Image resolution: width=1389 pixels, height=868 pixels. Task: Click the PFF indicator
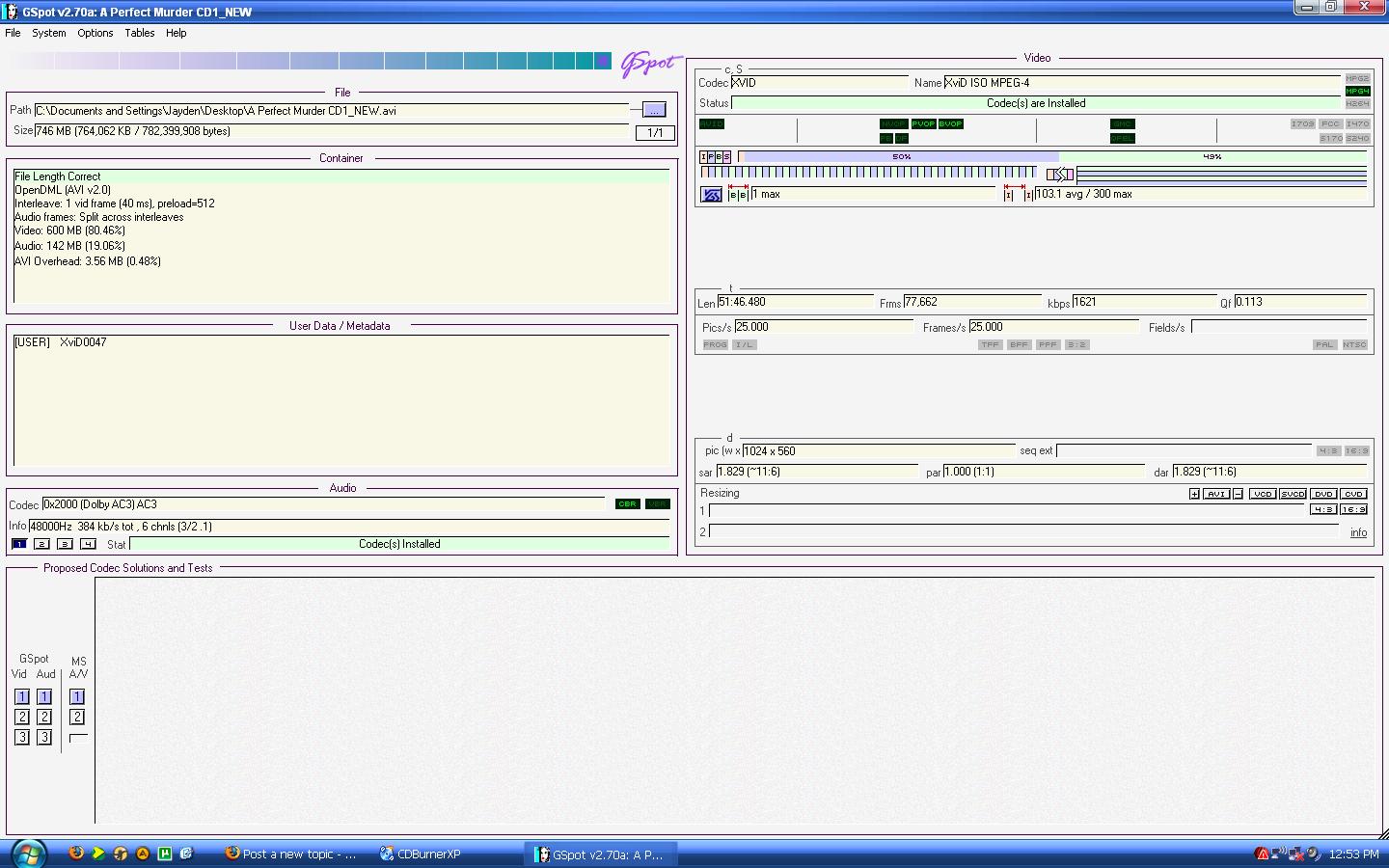coord(1048,344)
